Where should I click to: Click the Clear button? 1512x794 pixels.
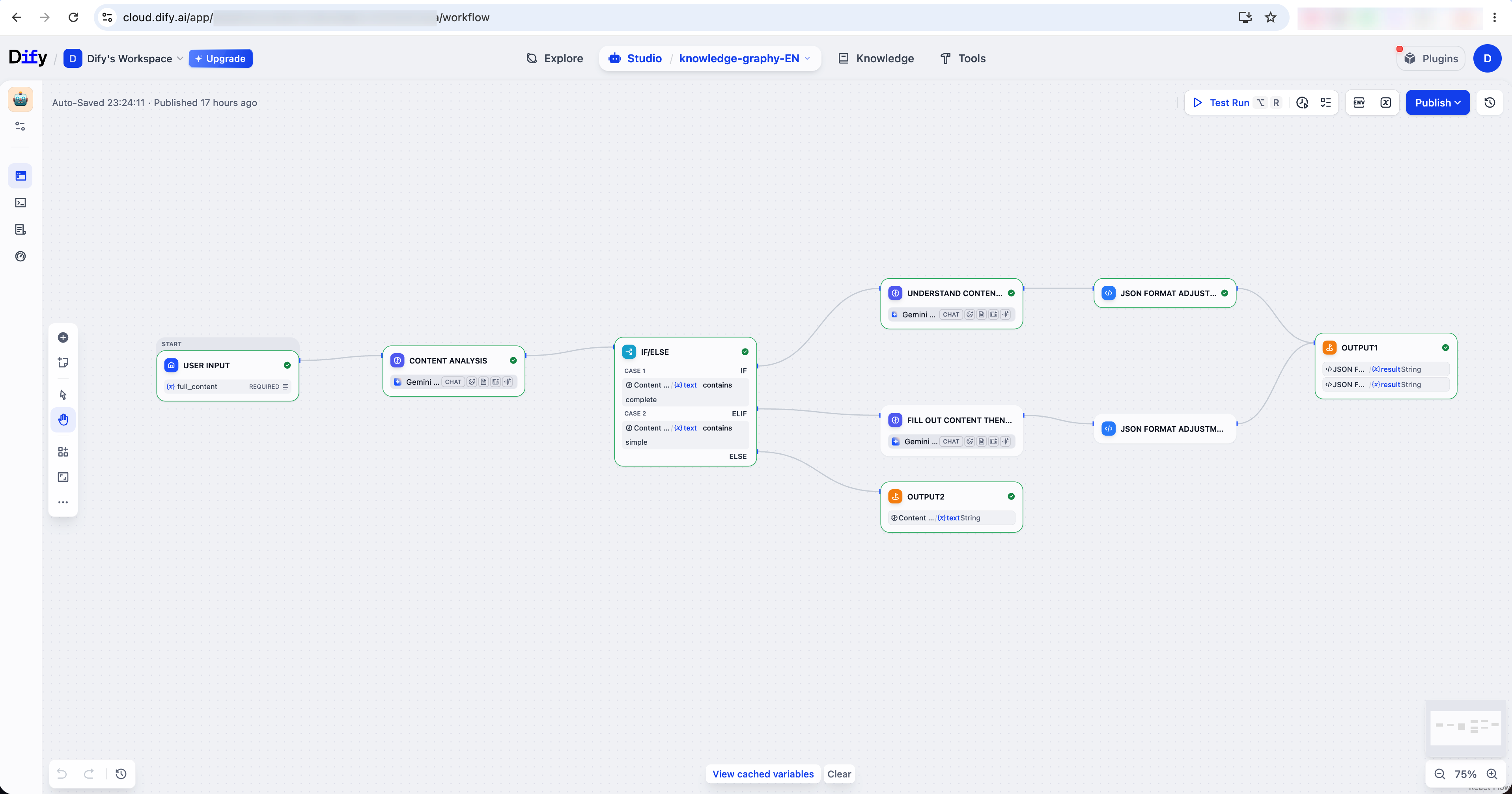click(x=839, y=773)
